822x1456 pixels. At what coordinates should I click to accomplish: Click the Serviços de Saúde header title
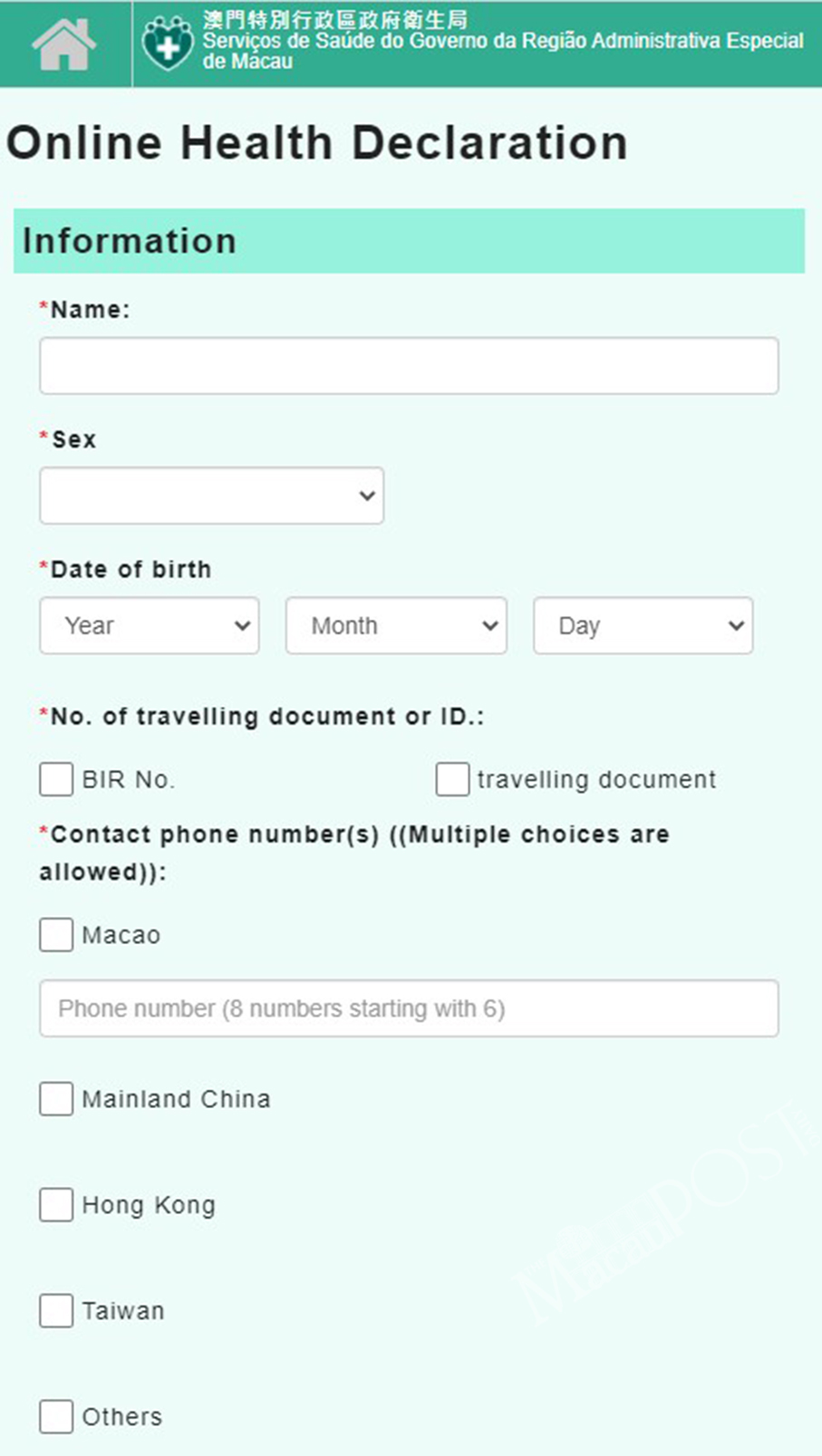502,41
